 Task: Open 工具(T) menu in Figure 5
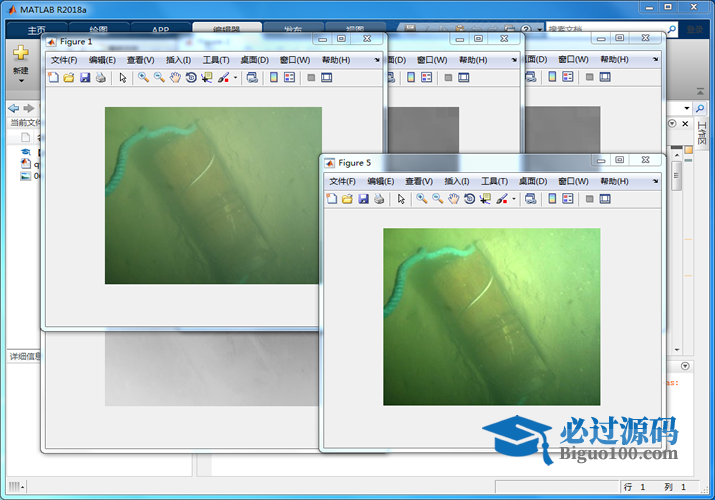coord(495,181)
